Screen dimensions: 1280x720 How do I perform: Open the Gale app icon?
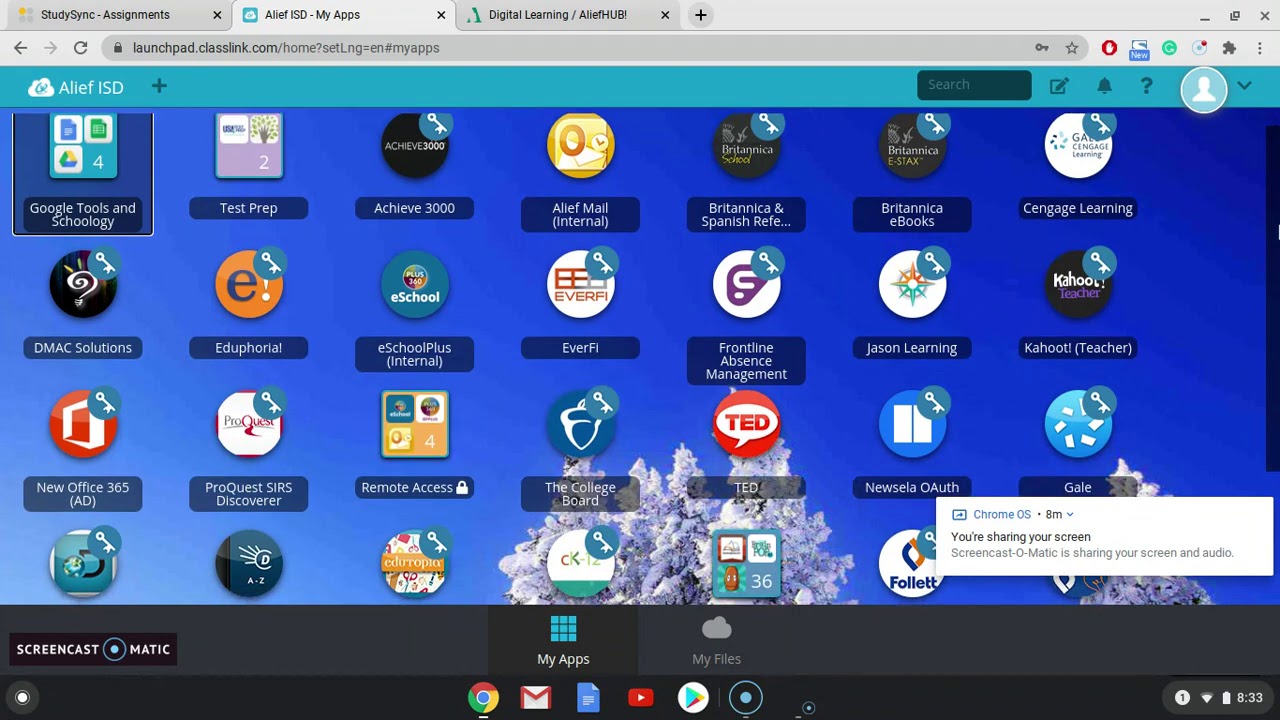point(1078,425)
